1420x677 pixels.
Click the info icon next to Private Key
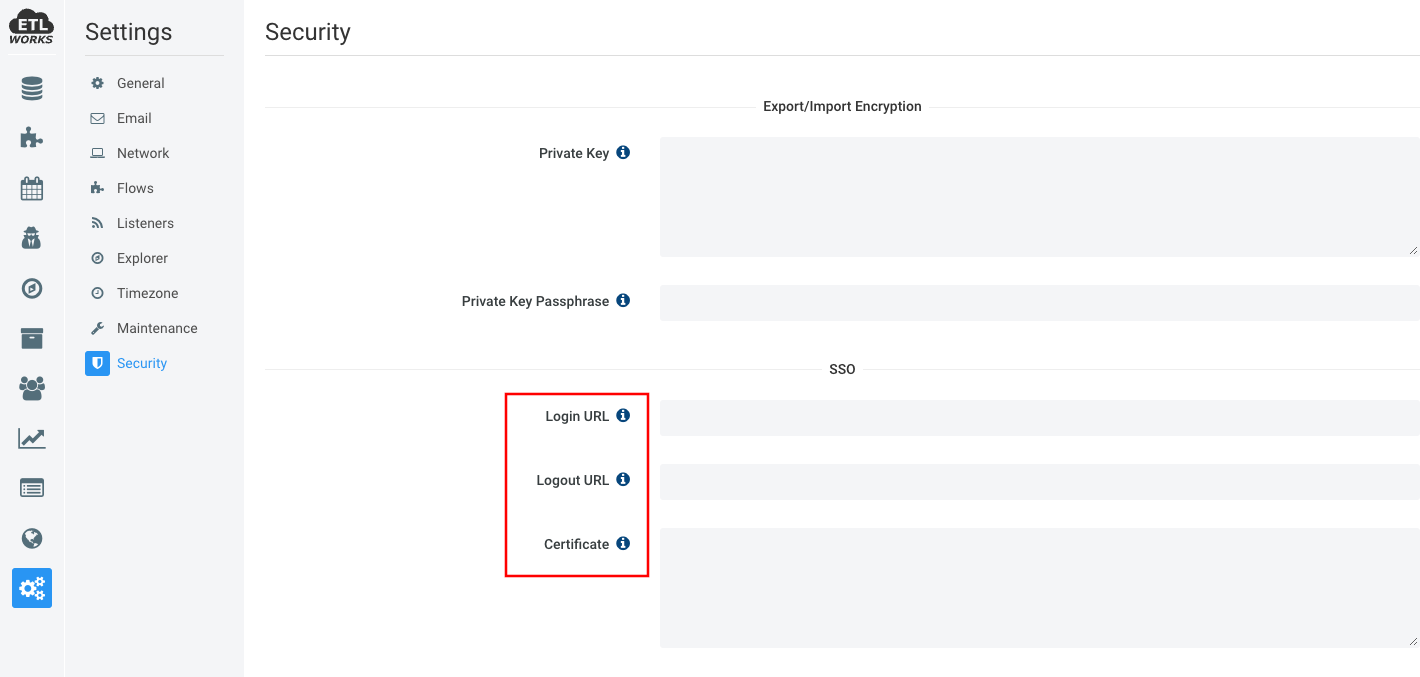623,153
